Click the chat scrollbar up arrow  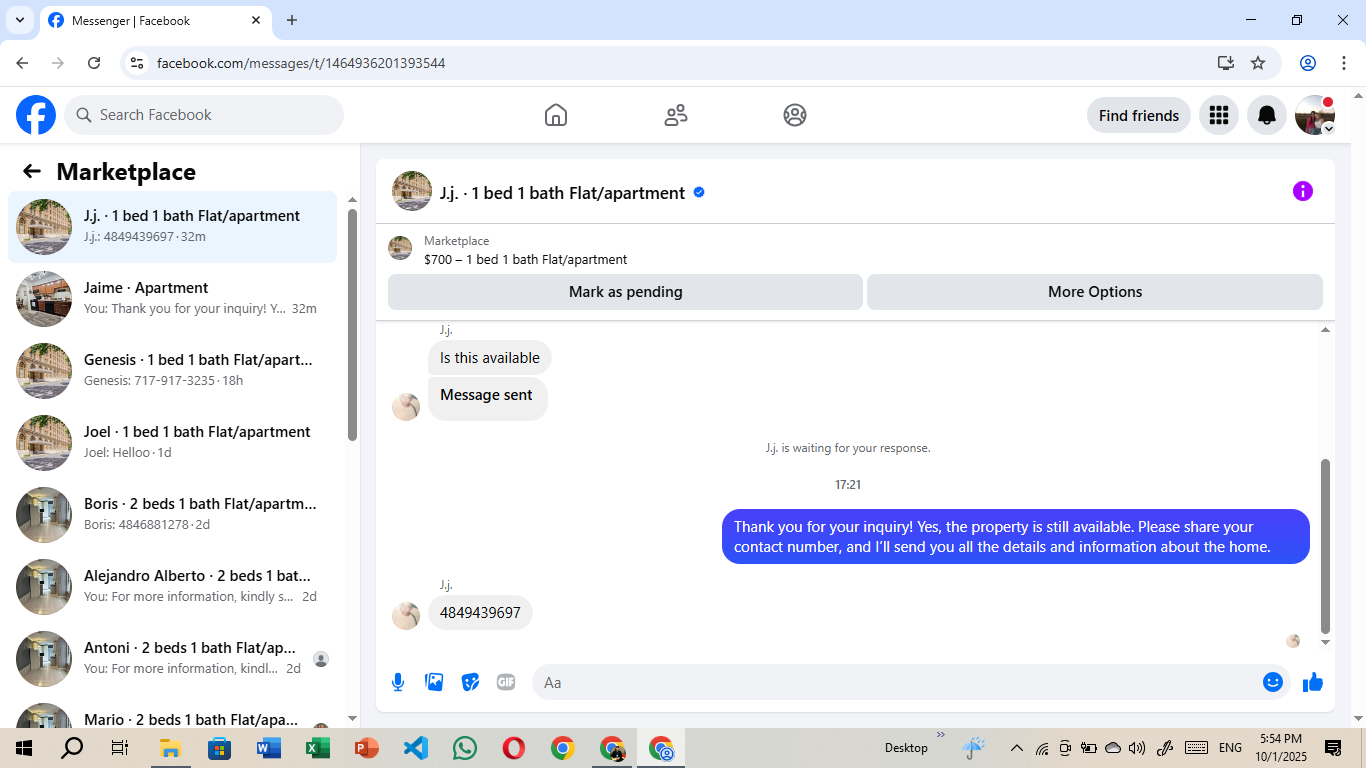click(1326, 330)
